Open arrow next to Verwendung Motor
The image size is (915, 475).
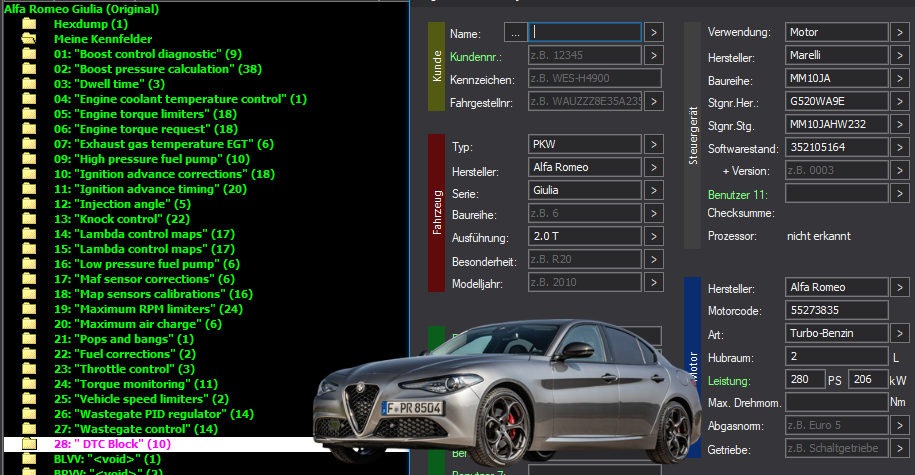pos(899,32)
